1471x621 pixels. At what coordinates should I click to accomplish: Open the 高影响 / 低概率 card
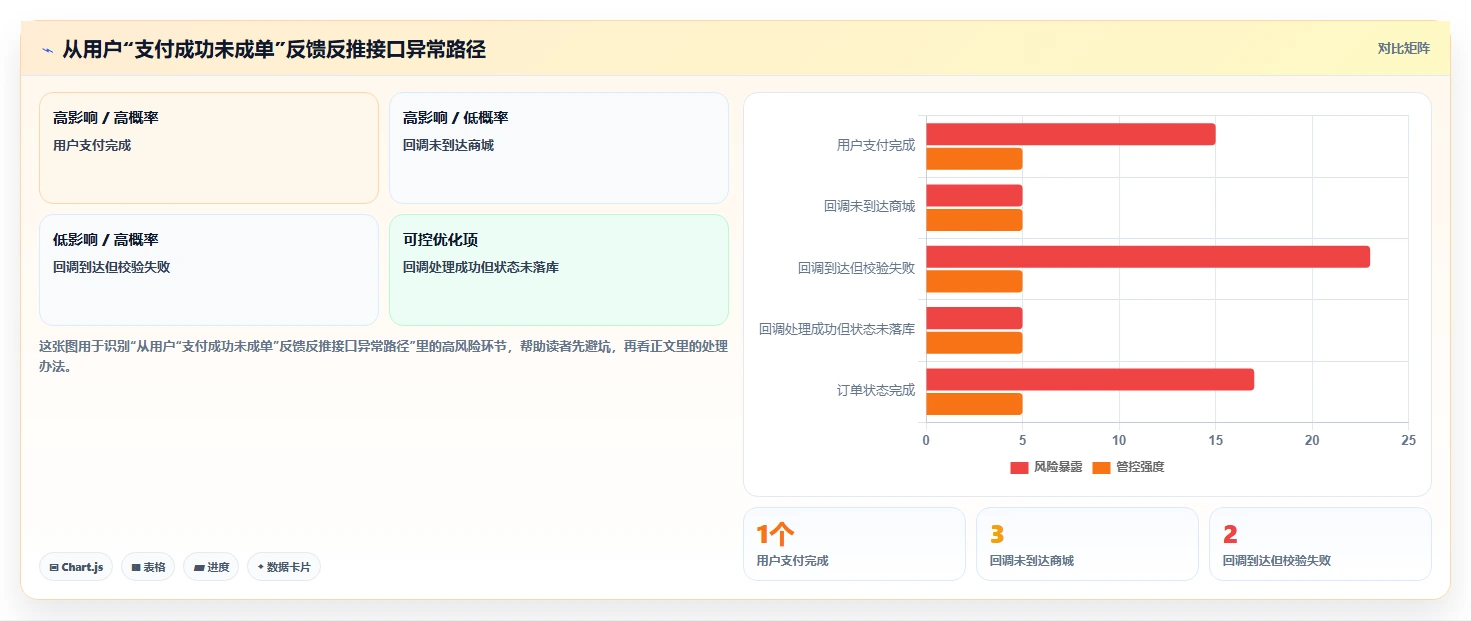pyautogui.click(x=559, y=148)
